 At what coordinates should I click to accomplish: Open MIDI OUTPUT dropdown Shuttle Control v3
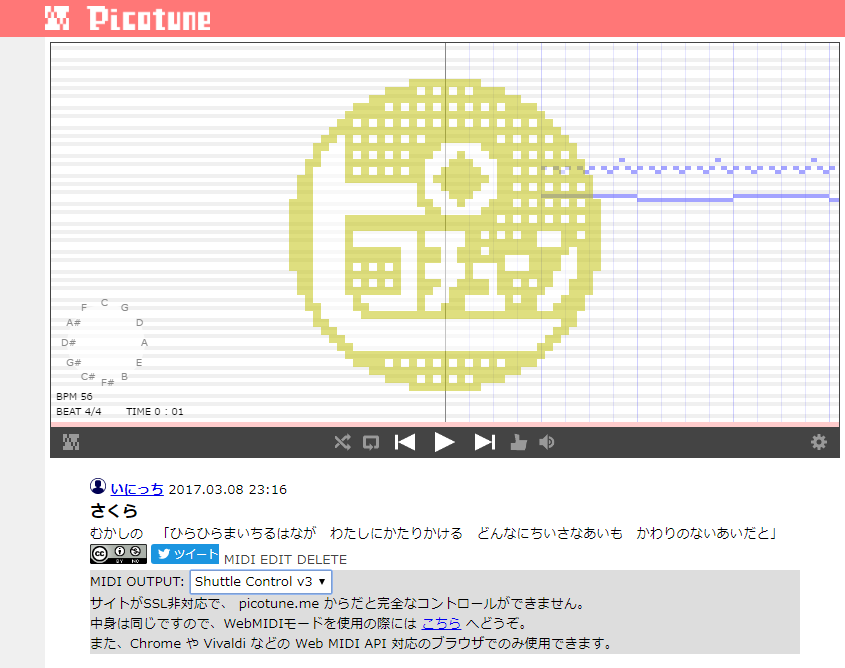tap(261, 582)
